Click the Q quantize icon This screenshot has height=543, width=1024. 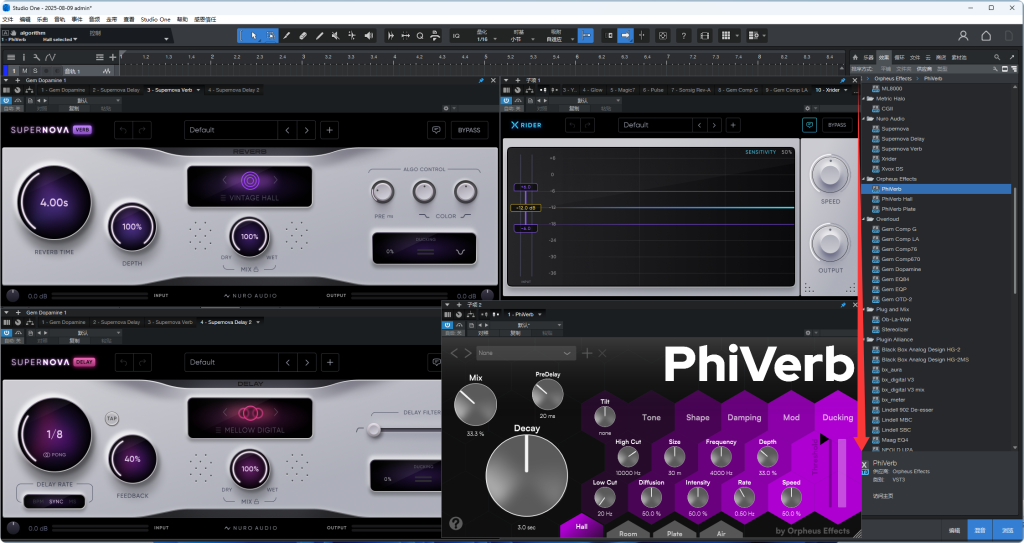(x=420, y=36)
